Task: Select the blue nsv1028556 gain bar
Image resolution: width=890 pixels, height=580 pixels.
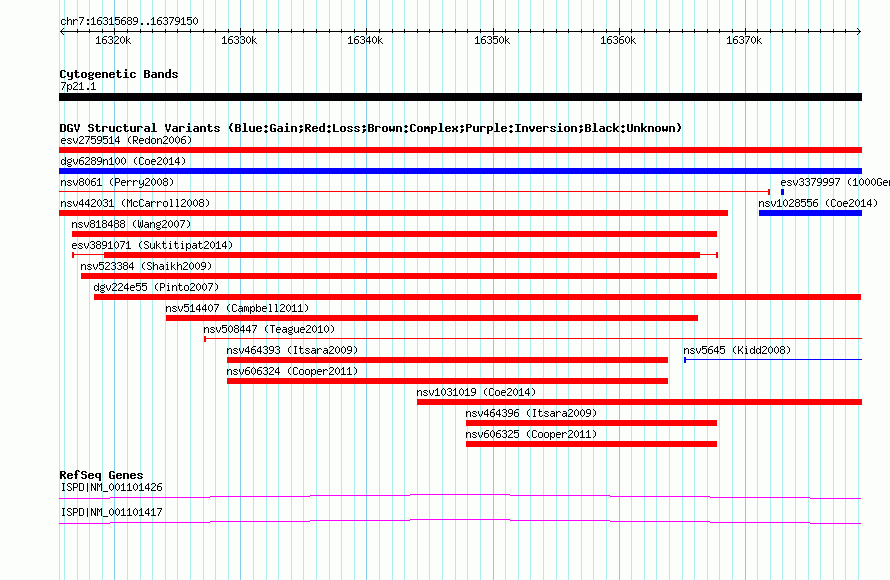Action: coord(811,213)
